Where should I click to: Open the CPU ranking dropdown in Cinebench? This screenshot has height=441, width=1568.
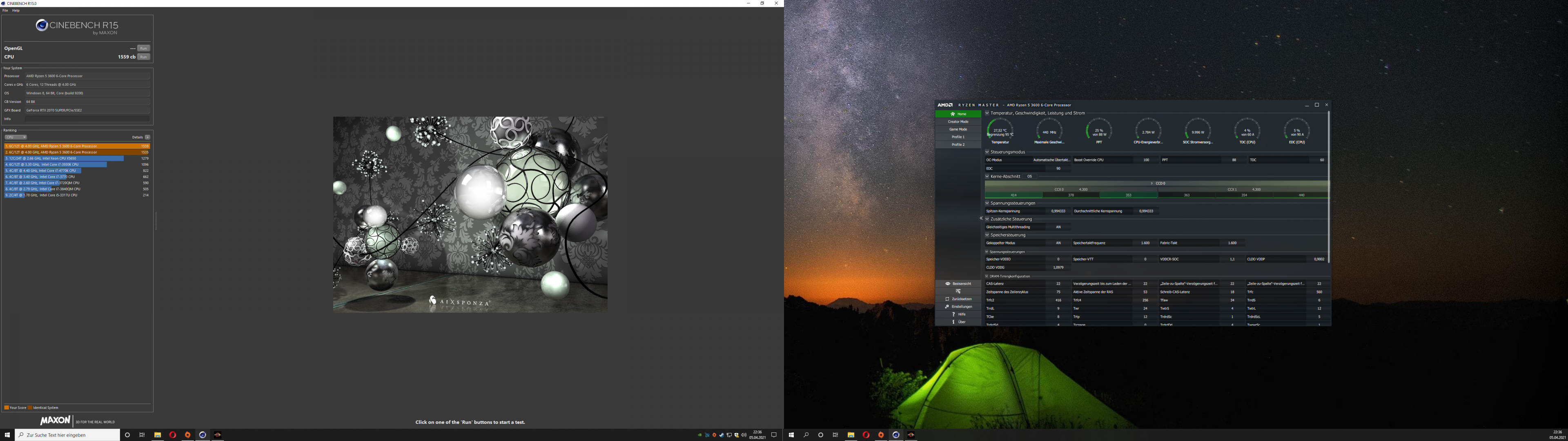click(15, 137)
